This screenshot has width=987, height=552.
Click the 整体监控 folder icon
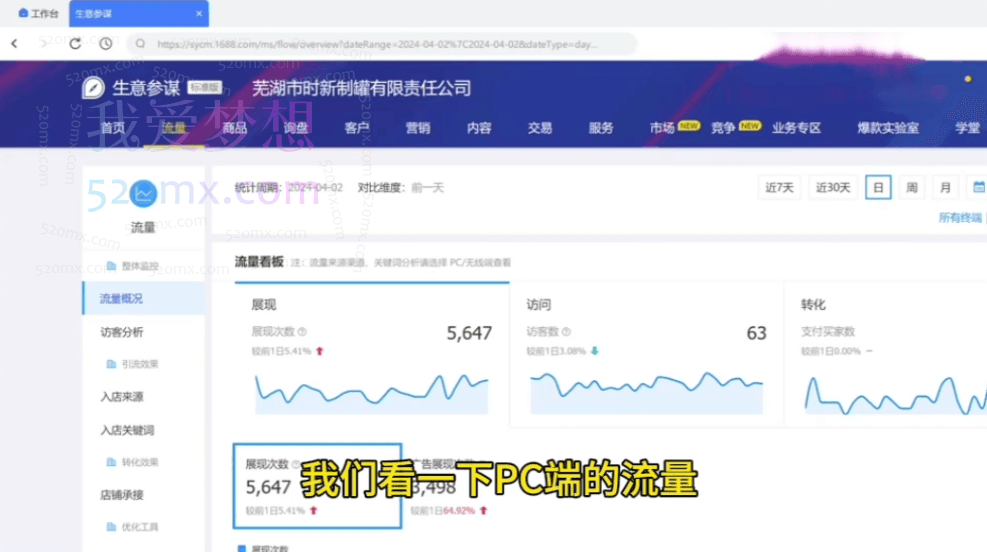click(x=111, y=266)
